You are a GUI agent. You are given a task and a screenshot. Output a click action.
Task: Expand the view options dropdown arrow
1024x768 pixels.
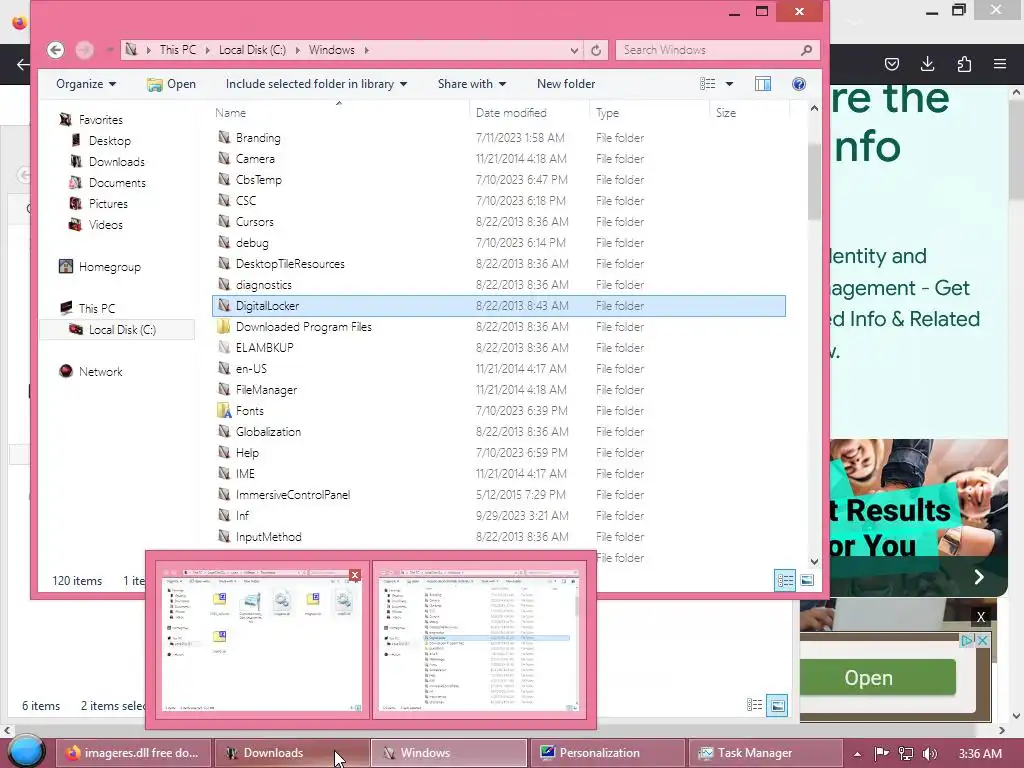729,84
